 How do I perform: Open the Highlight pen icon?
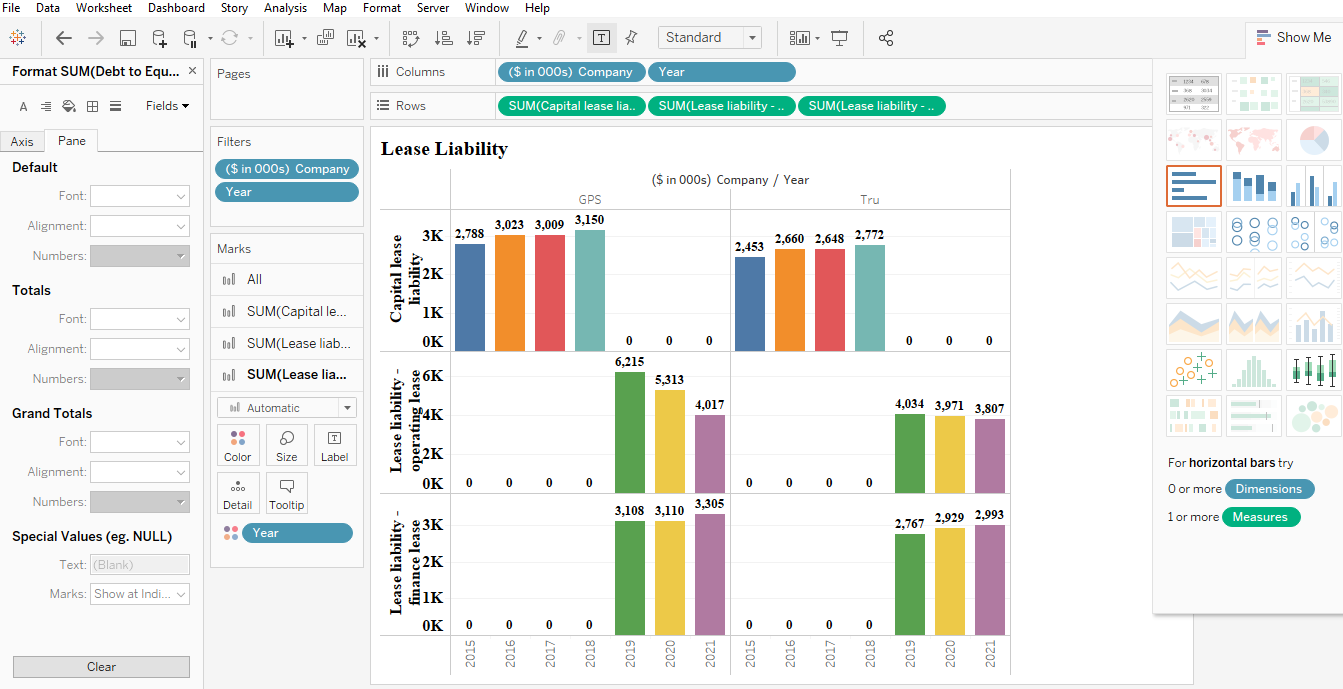(x=524, y=37)
